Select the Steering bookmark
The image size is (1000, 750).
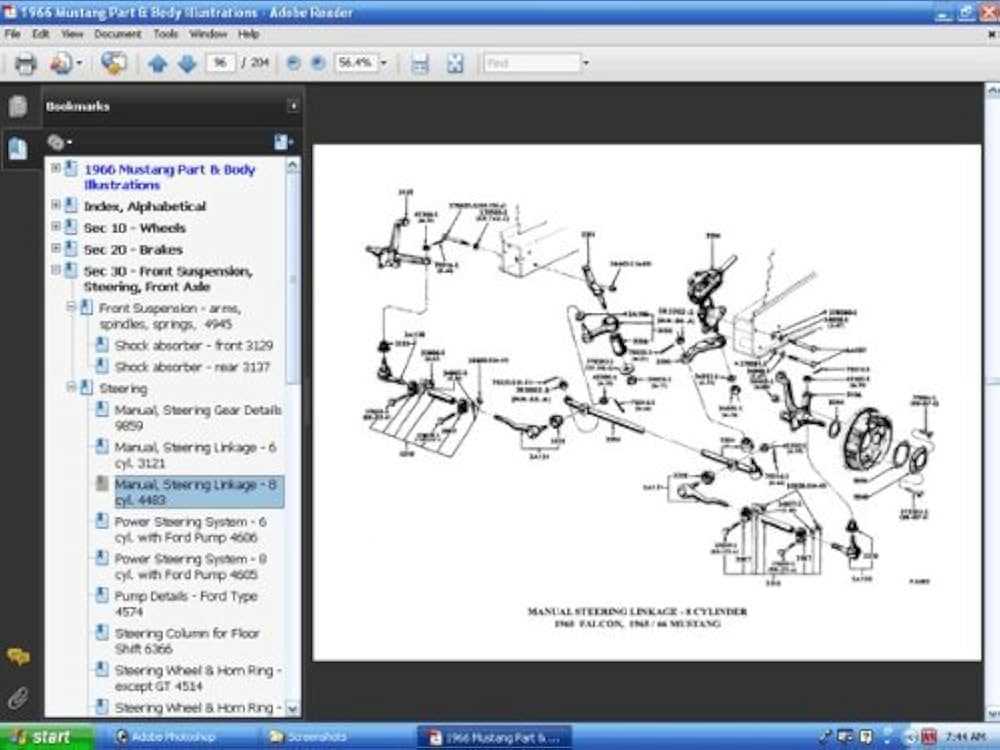point(123,388)
